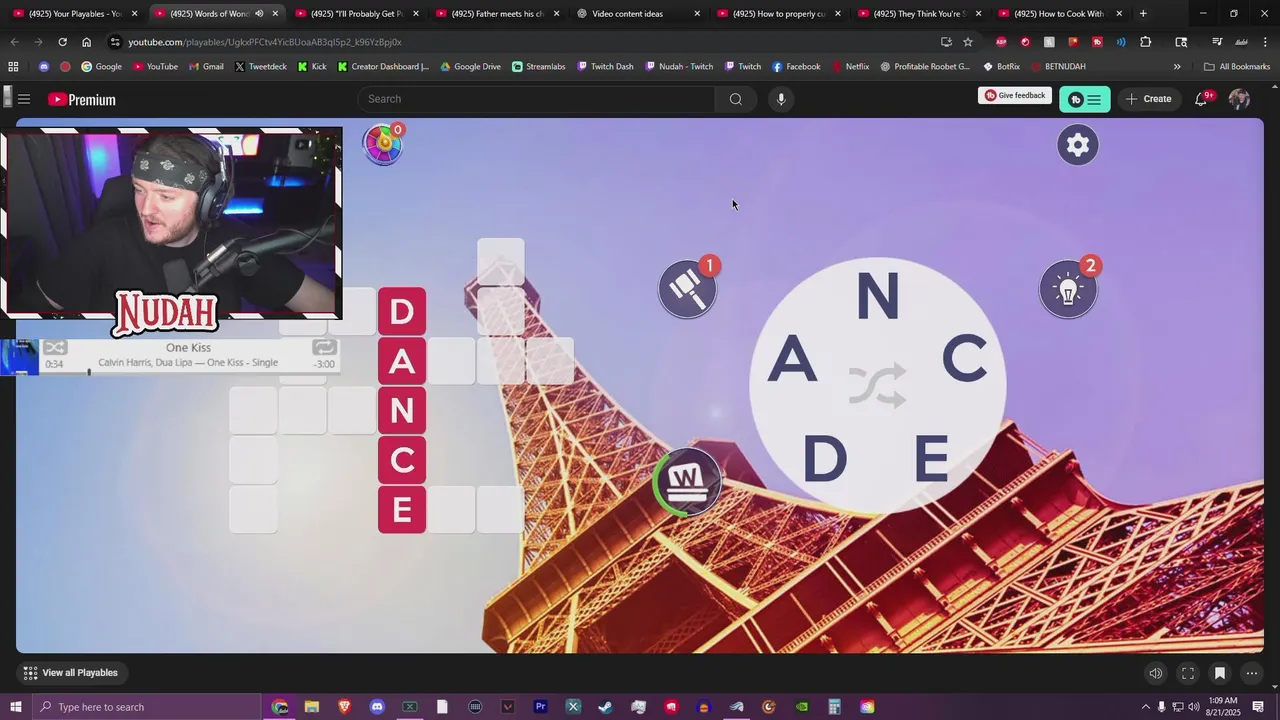
Task: Seek on the One Kiss progress bar
Action: pyautogui.click(x=190, y=373)
